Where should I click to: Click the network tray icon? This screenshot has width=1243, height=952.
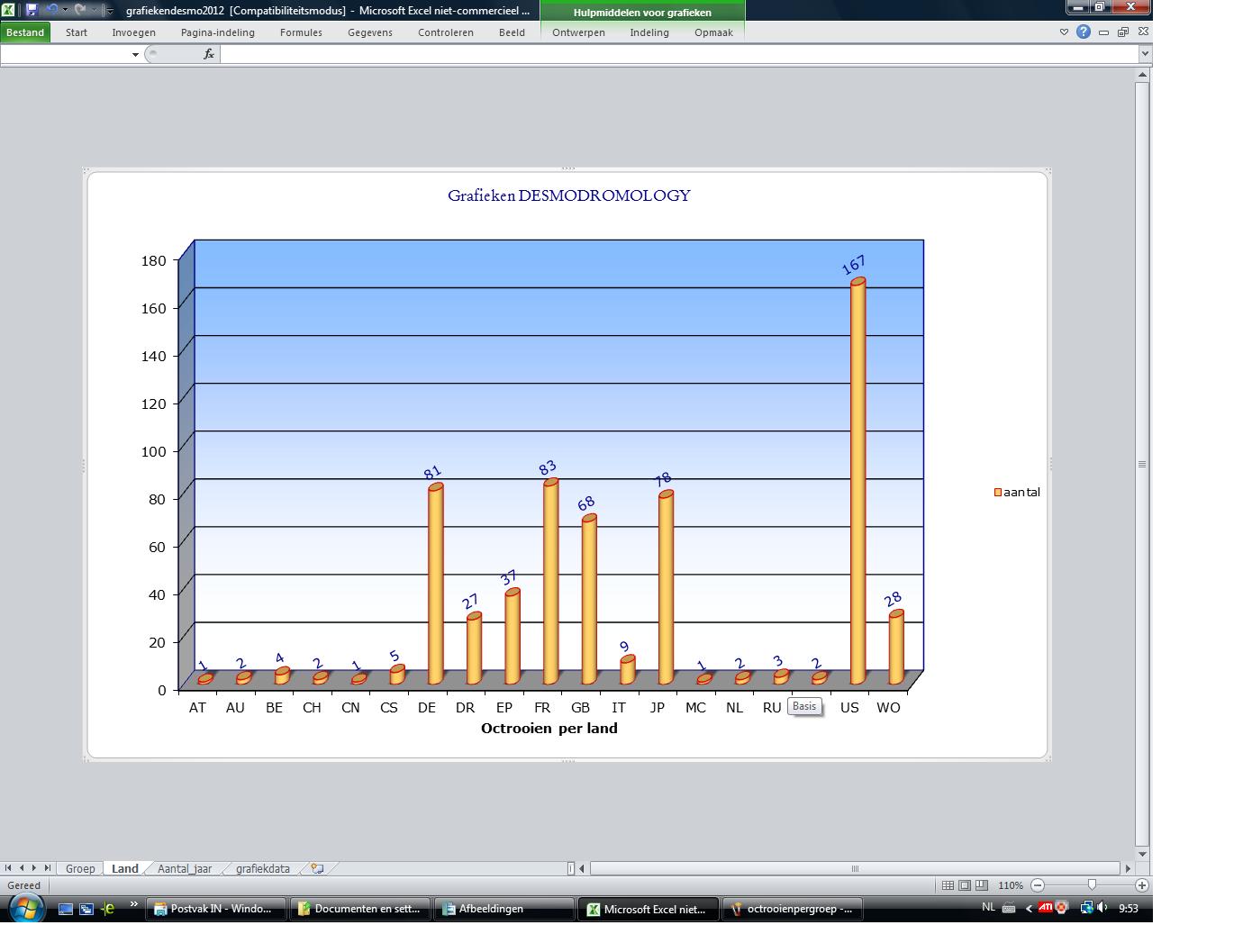pyautogui.click(x=1086, y=908)
